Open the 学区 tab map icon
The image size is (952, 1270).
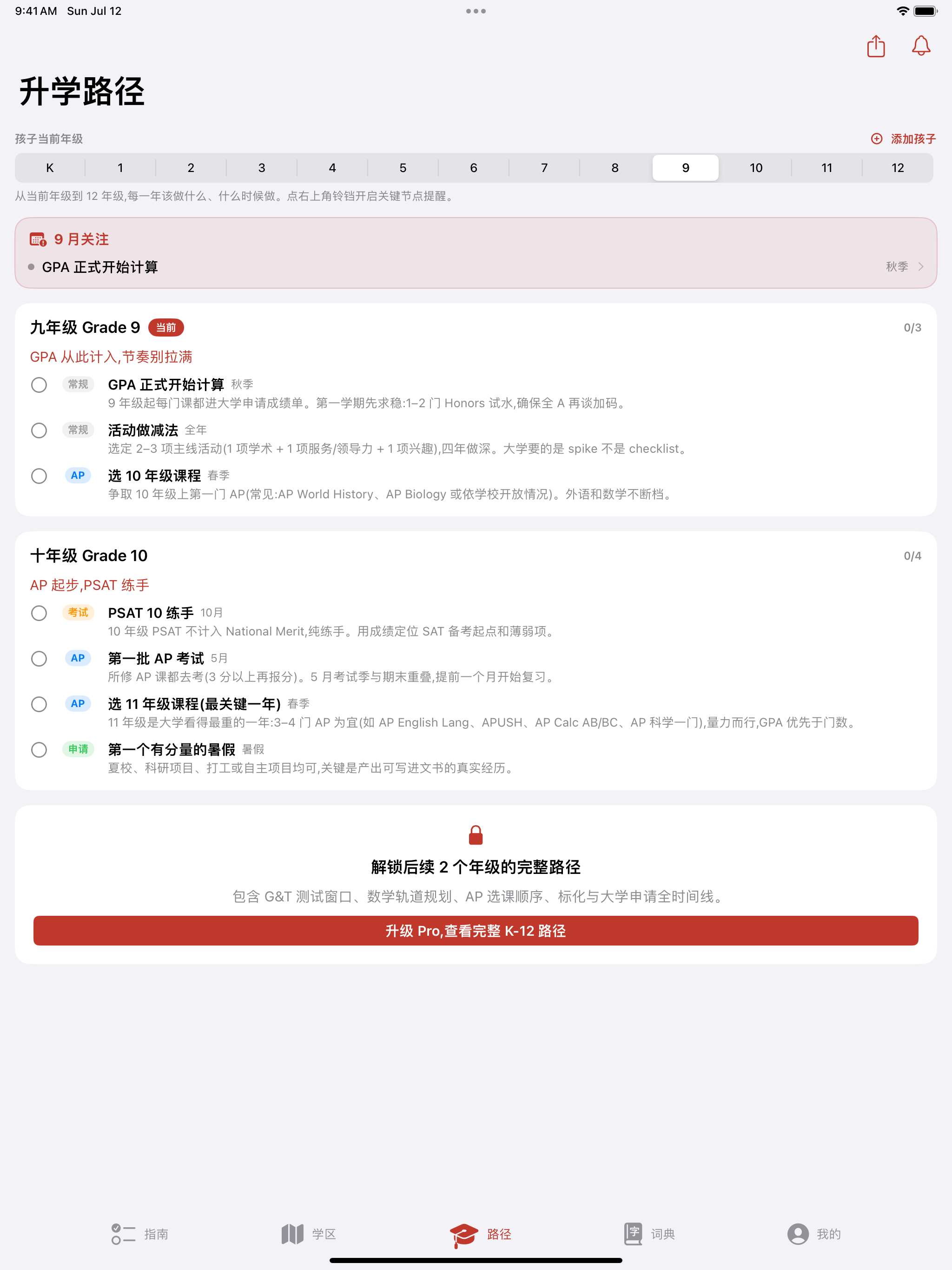[x=292, y=1234]
